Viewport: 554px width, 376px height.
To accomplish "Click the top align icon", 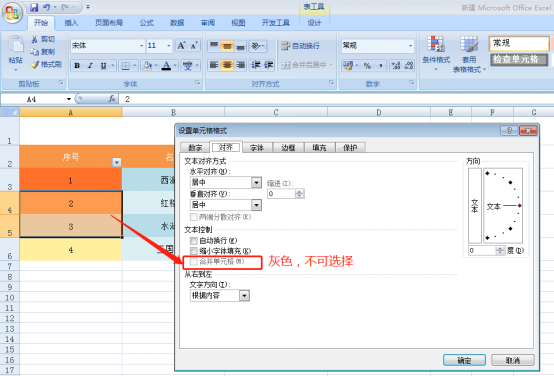I will point(214,46).
